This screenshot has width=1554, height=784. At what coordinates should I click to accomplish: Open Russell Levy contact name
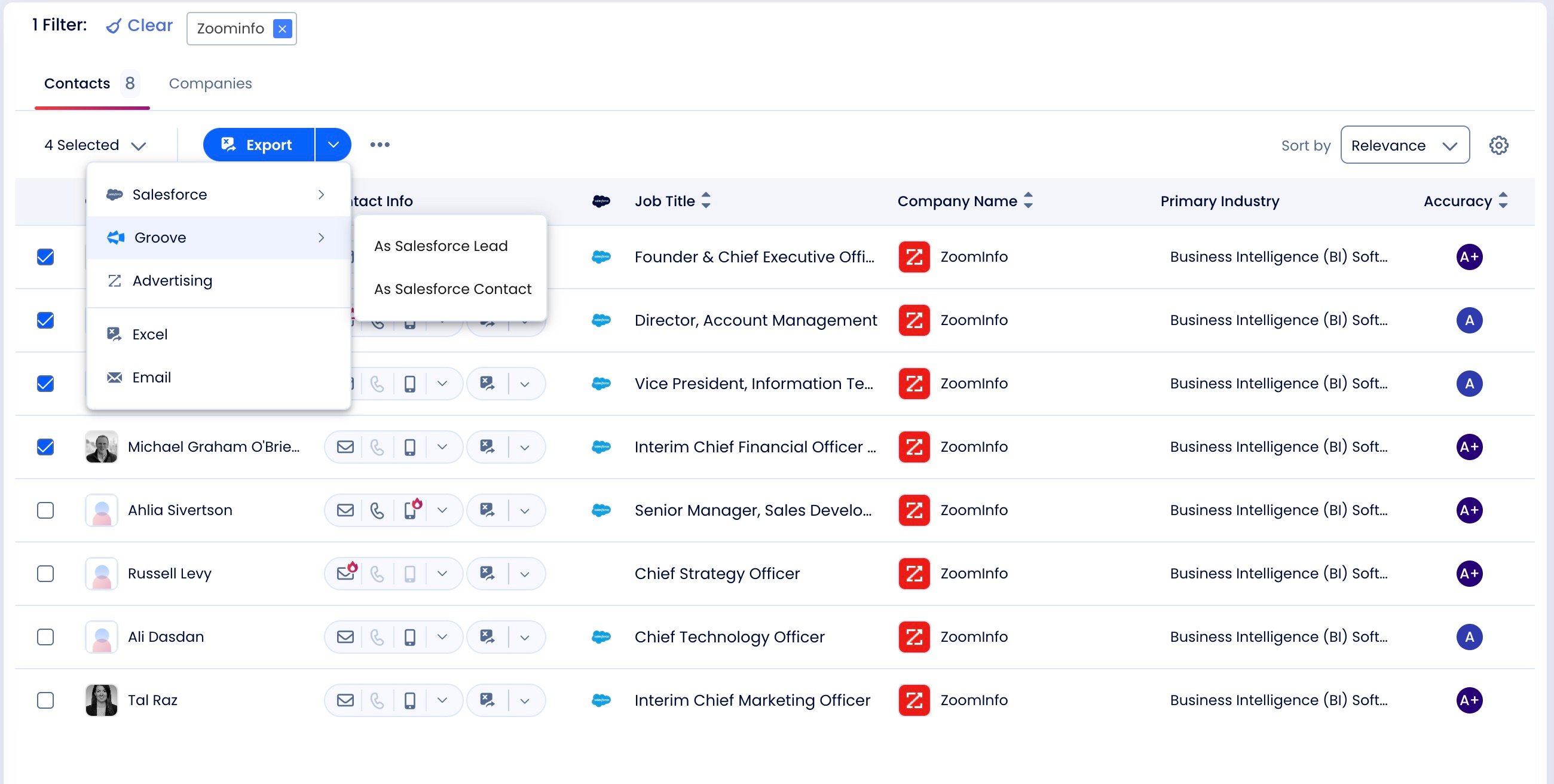coord(170,574)
